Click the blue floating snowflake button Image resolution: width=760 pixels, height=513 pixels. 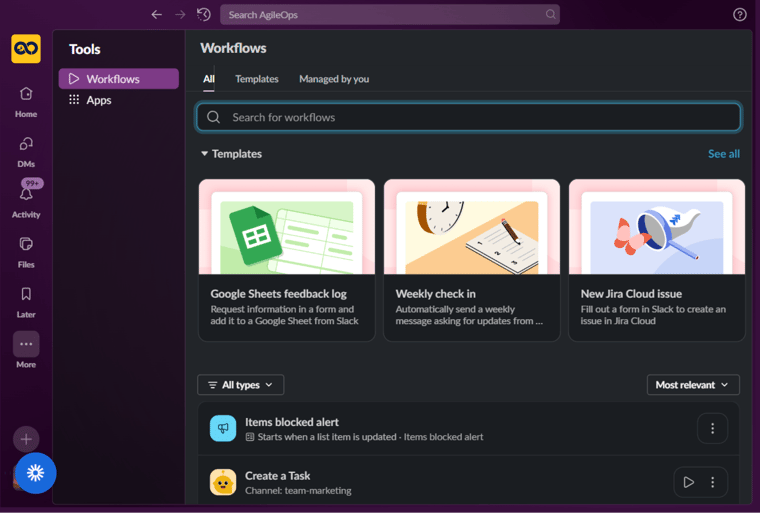click(x=36, y=473)
